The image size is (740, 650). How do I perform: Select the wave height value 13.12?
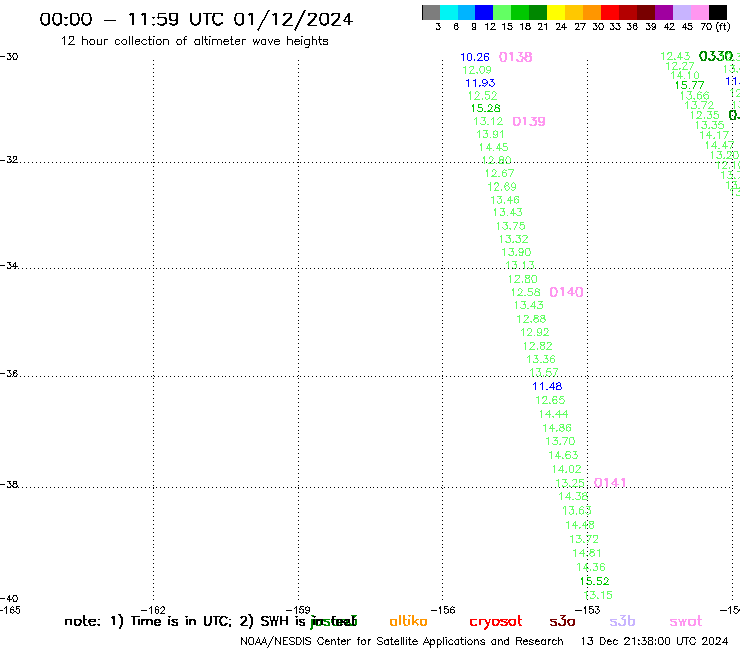(x=488, y=122)
